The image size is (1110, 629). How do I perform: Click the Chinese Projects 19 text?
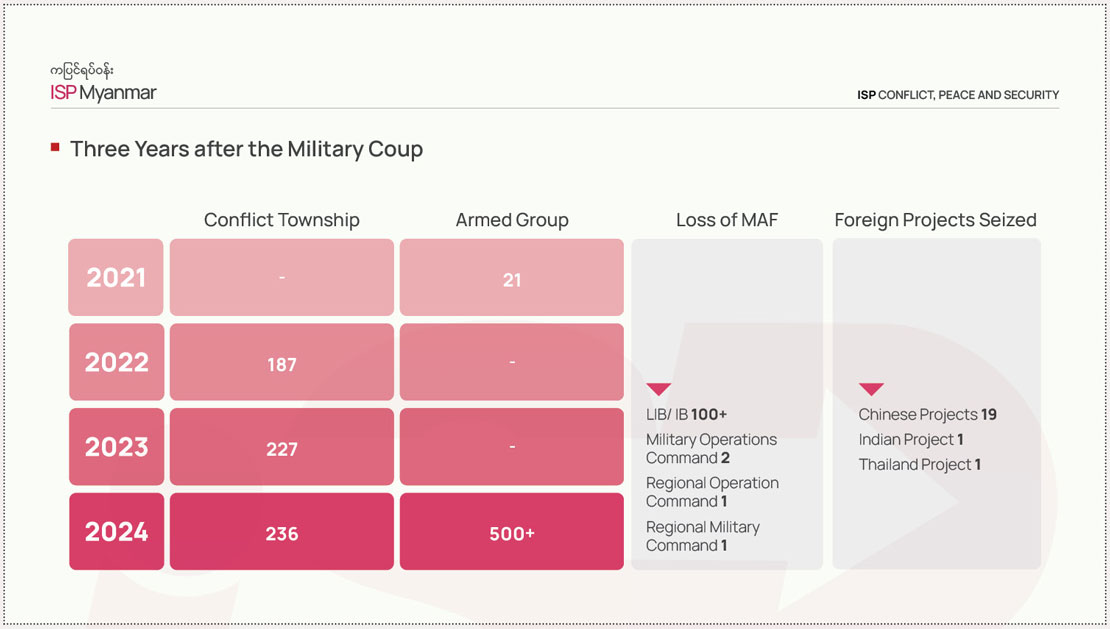pos(927,414)
